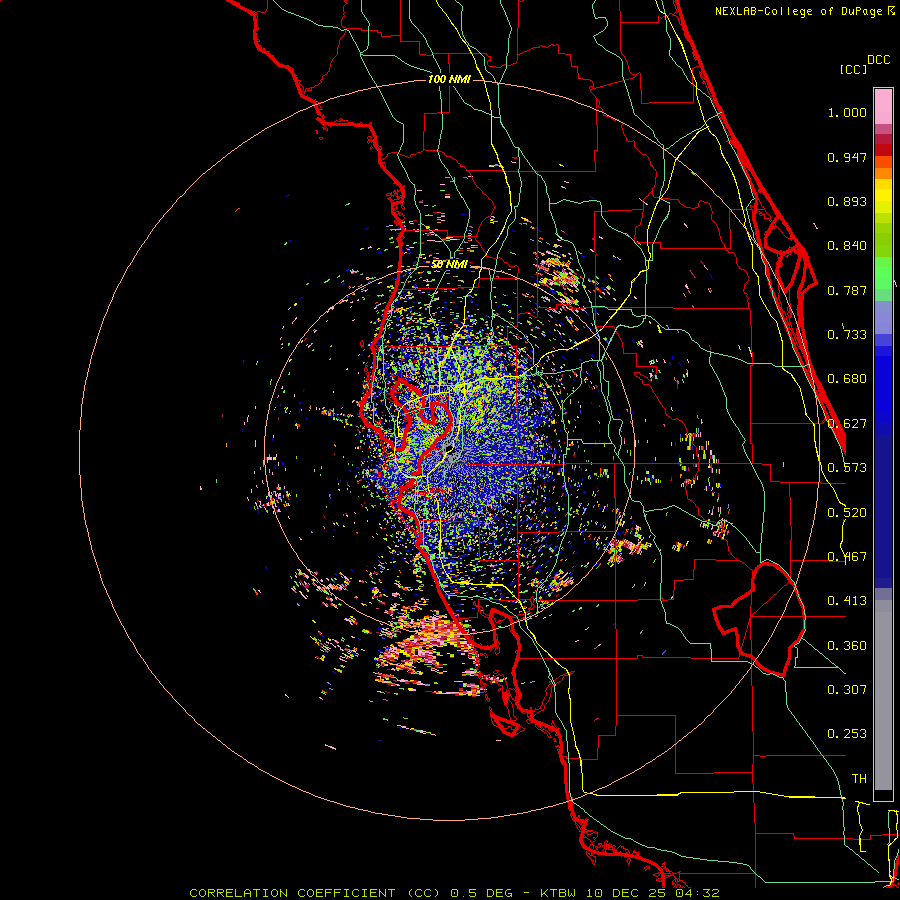The height and width of the screenshot is (900, 900).
Task: Select the 0.680 scale value
Action: [x=847, y=379]
